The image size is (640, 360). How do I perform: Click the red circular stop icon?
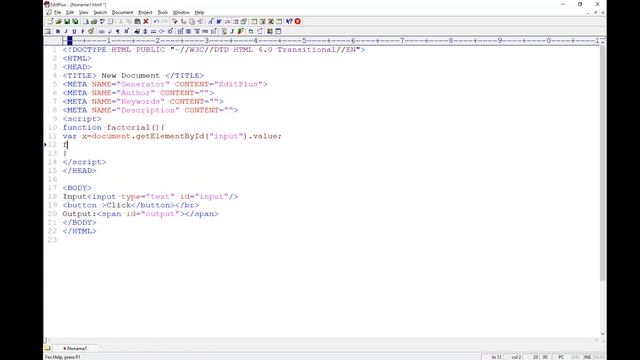tap(298, 21)
